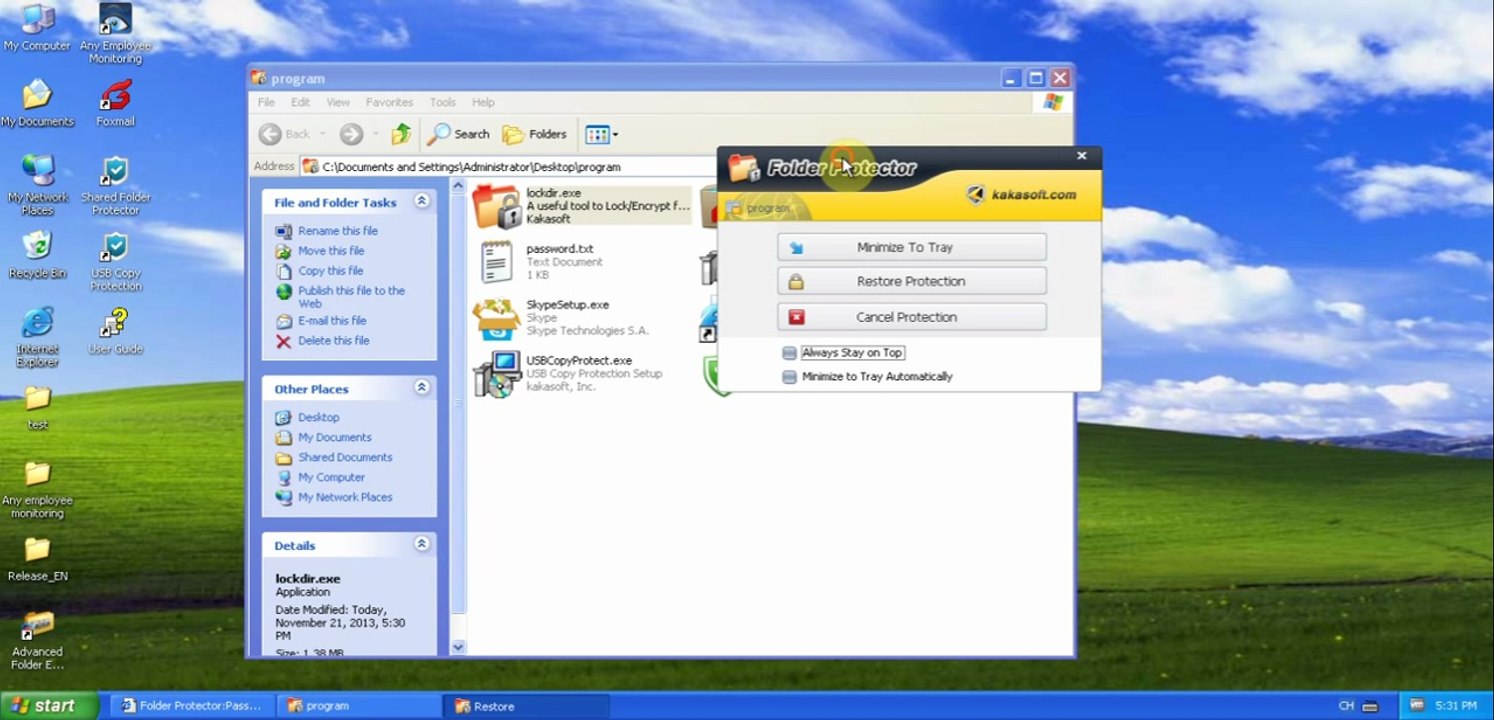Open the View menu
Screen dimensions: 1494x720
338,102
